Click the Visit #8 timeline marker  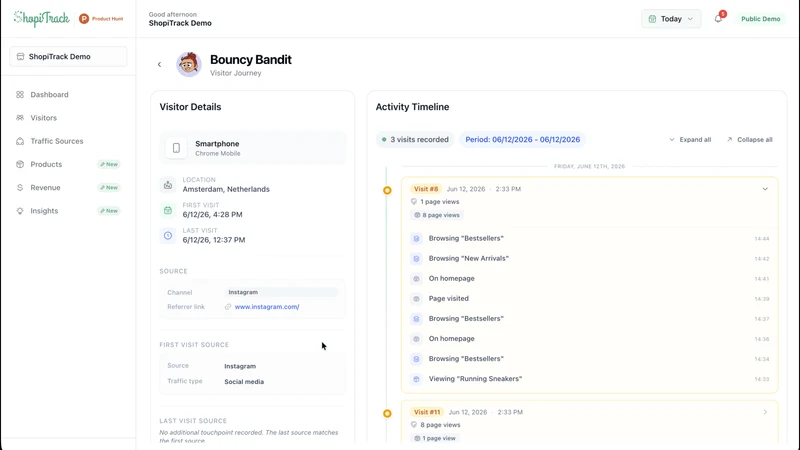[387, 190]
